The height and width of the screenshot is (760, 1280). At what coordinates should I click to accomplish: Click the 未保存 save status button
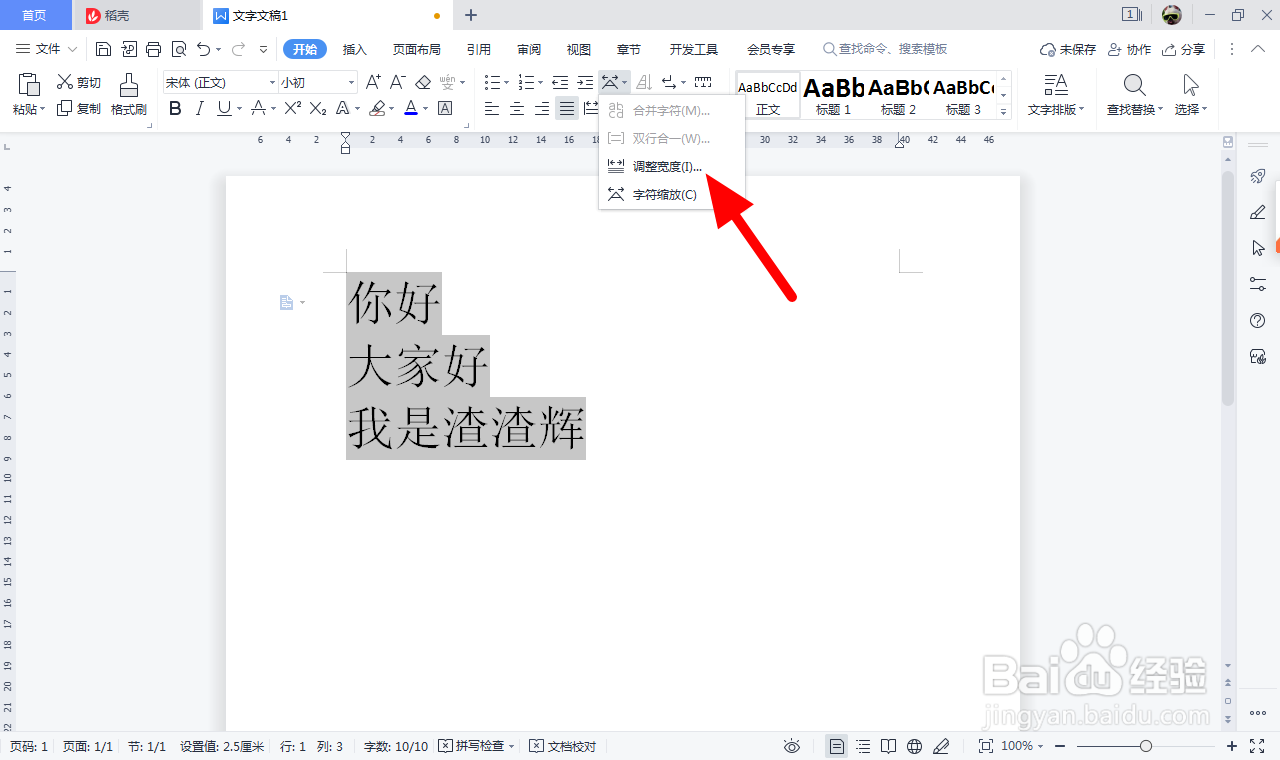click(1068, 48)
